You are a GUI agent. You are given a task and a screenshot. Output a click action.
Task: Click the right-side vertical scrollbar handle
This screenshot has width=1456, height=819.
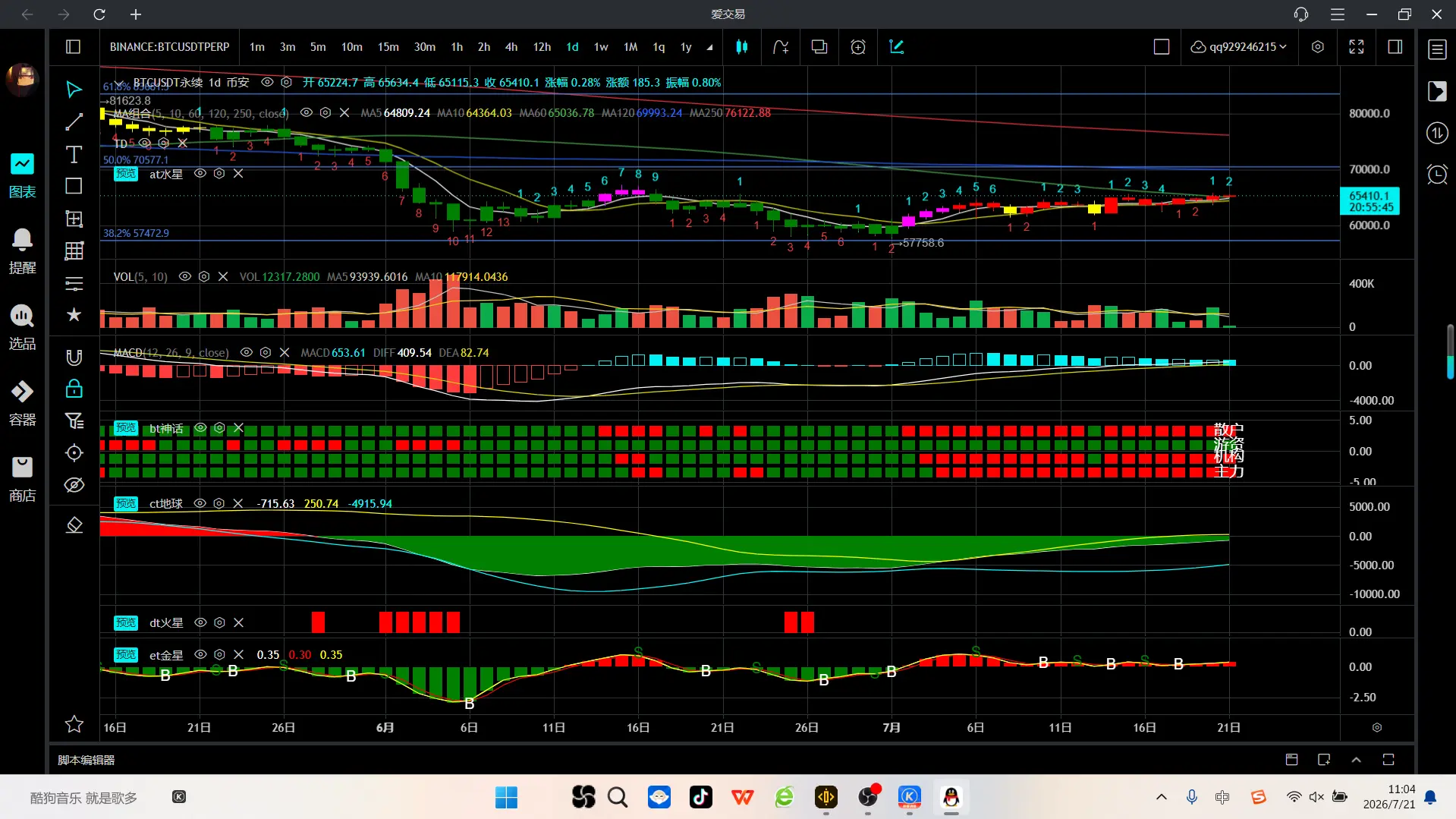1450,351
